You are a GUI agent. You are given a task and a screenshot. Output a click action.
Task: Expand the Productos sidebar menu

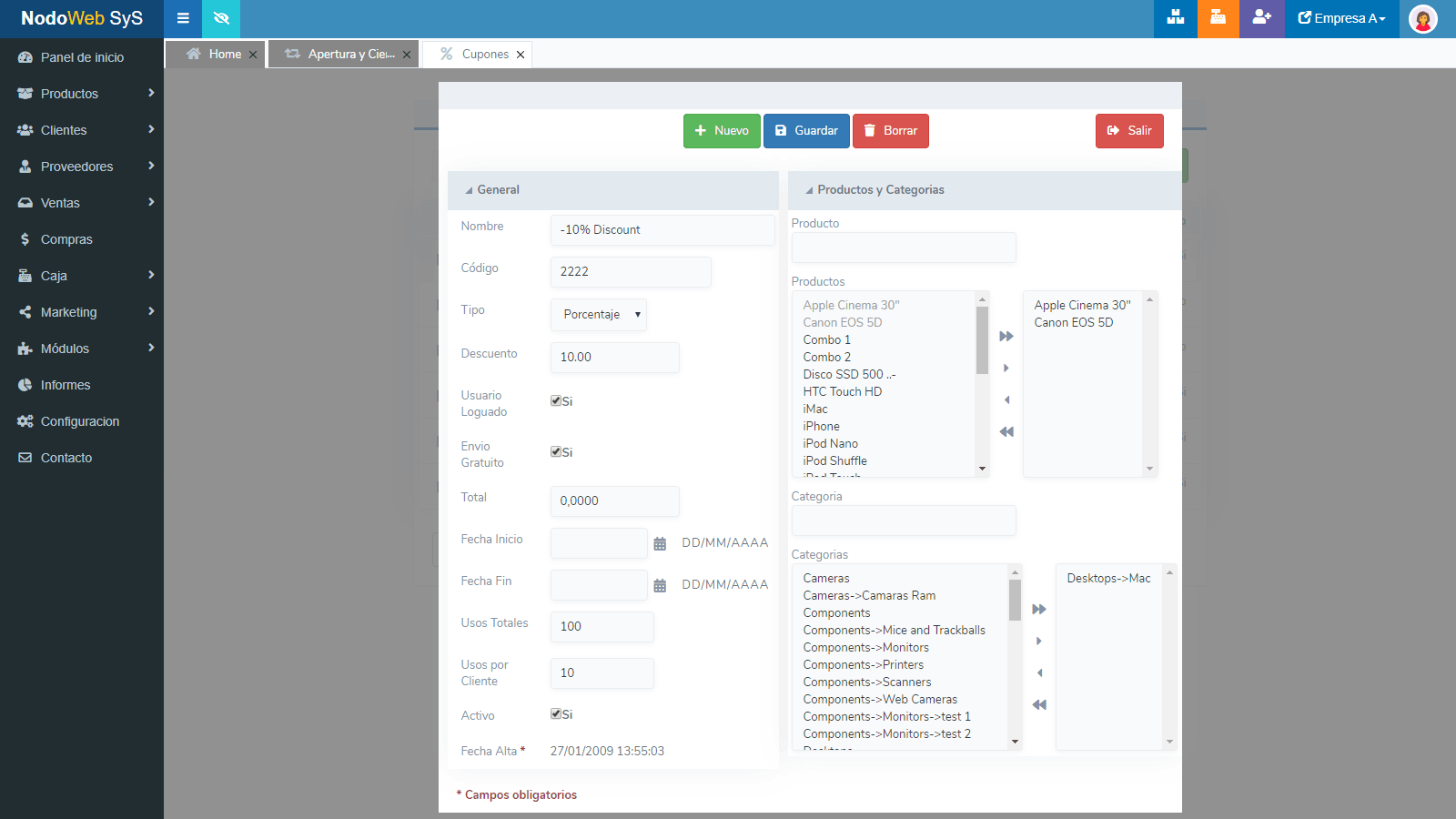[x=82, y=94]
